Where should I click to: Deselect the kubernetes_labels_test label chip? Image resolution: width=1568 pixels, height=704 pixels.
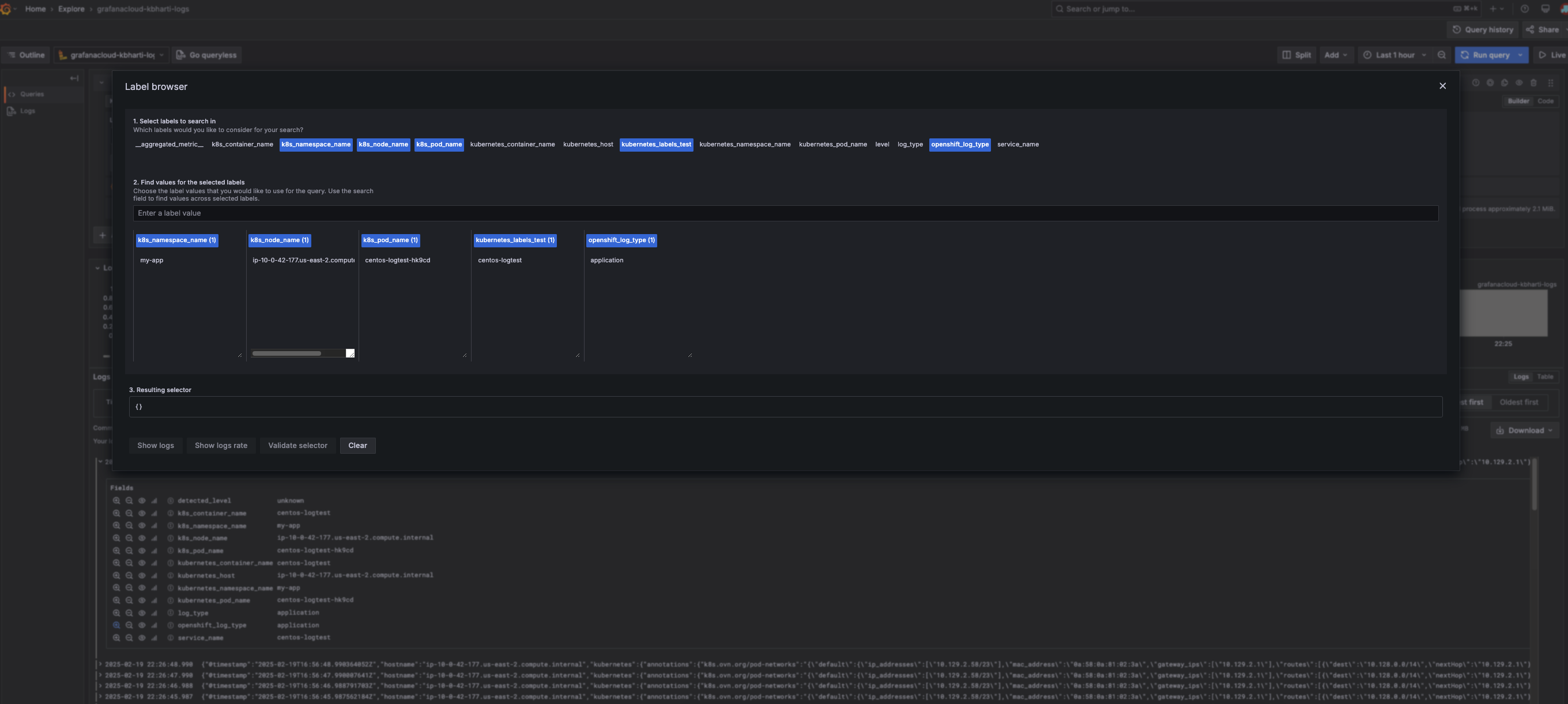655,144
